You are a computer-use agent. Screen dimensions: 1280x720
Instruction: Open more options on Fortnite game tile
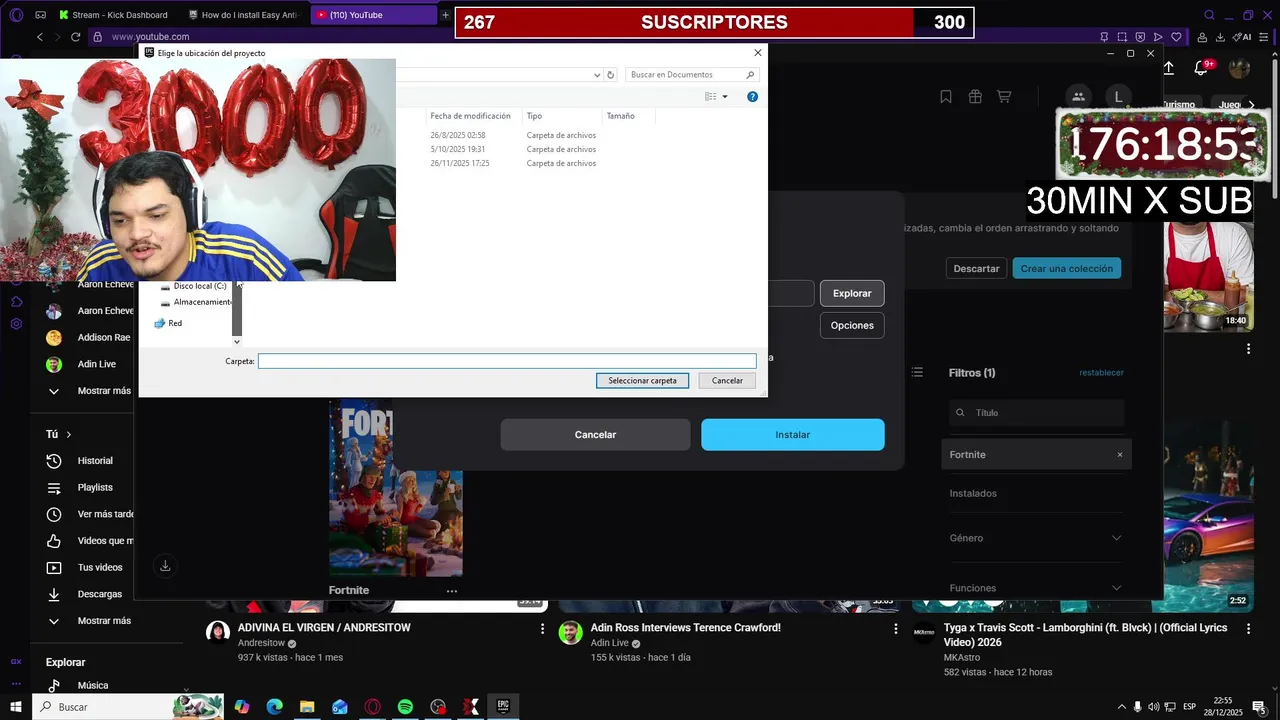[452, 591]
